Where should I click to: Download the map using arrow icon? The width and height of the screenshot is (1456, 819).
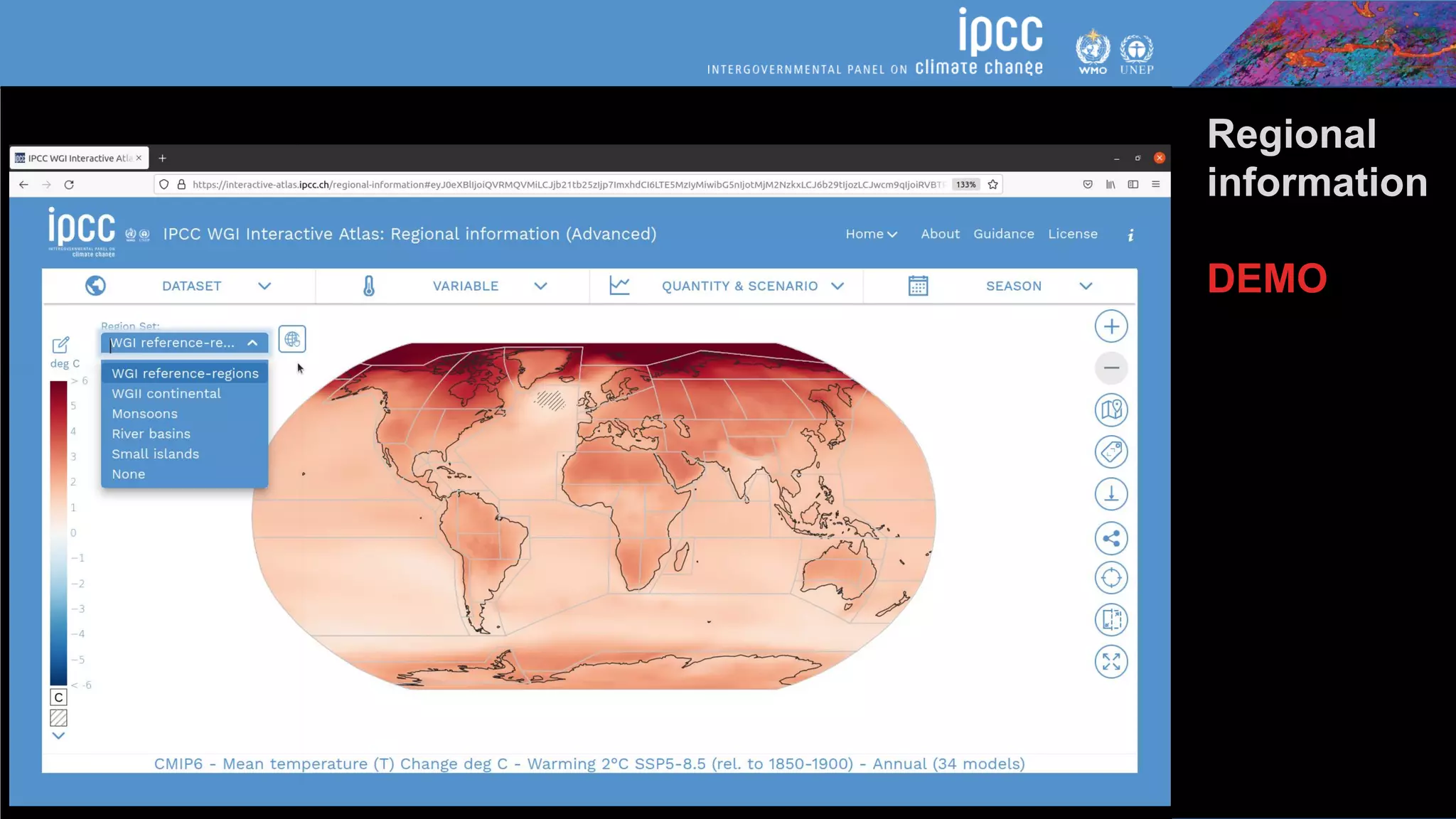(x=1111, y=493)
